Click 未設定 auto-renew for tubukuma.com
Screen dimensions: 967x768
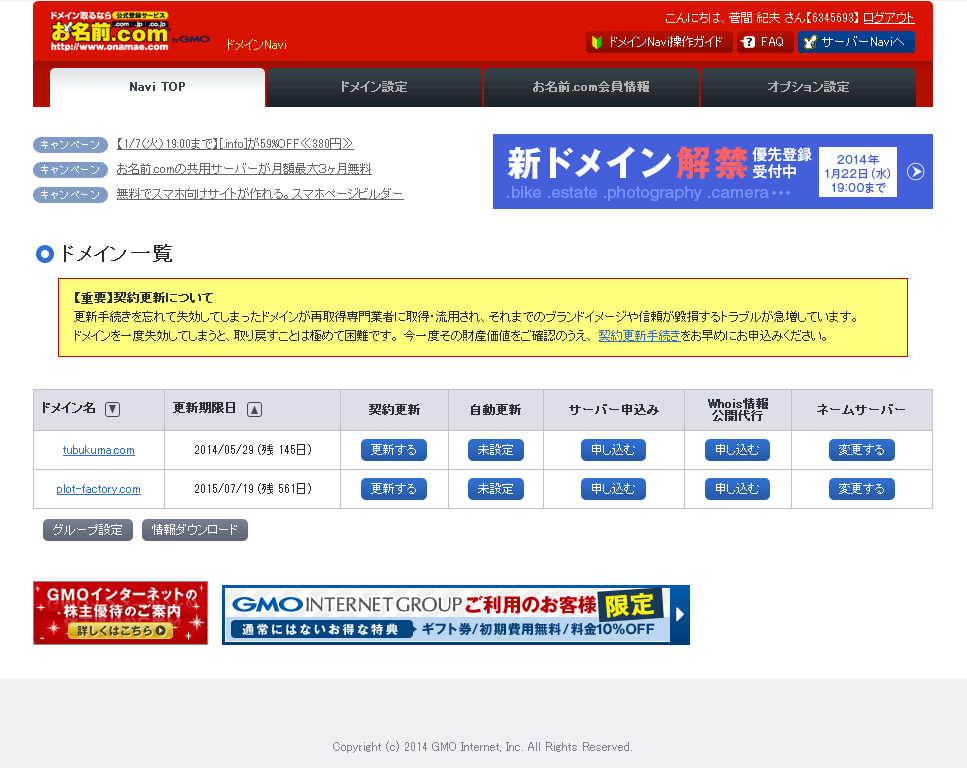point(496,450)
